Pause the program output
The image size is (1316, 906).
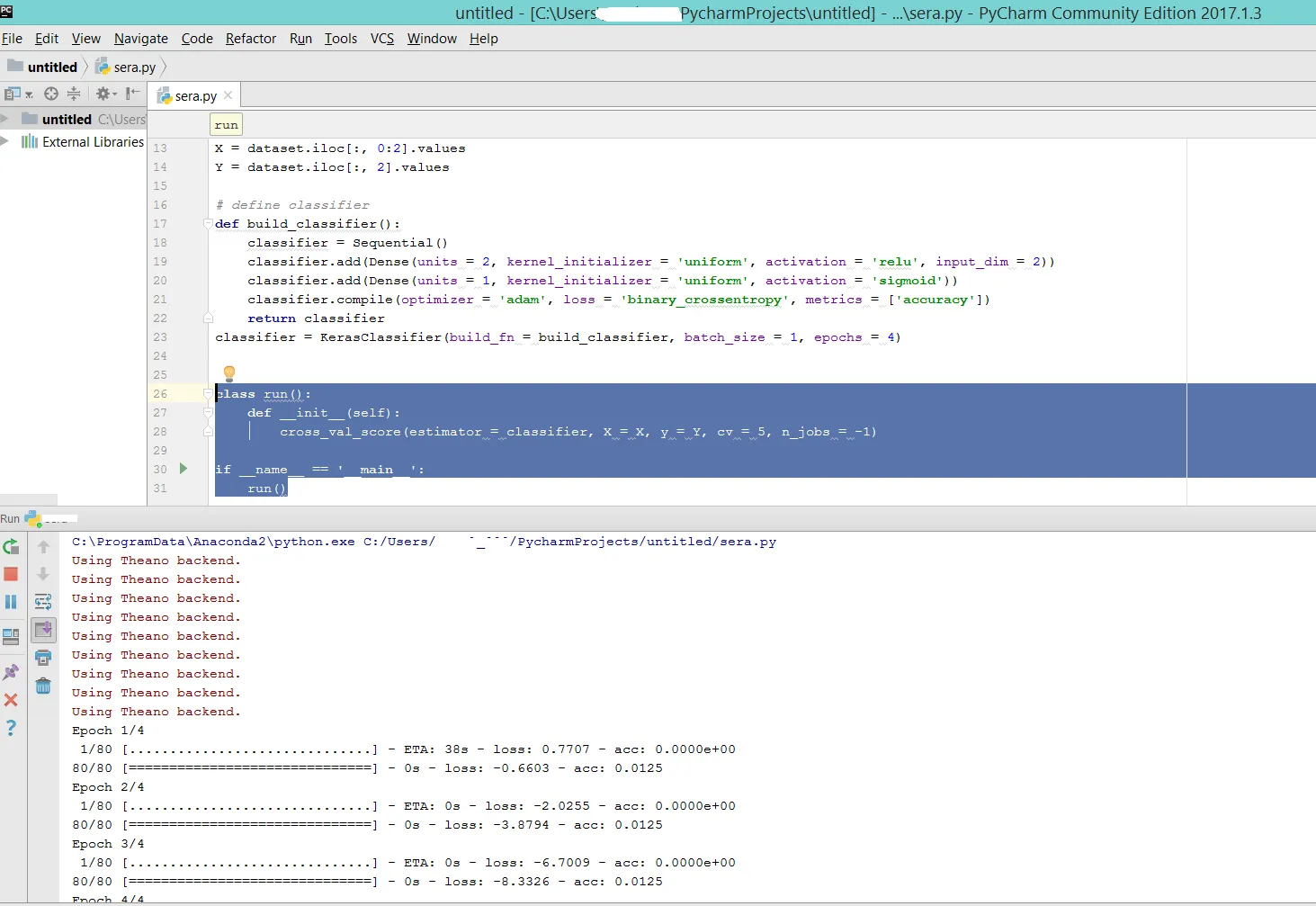(x=11, y=602)
